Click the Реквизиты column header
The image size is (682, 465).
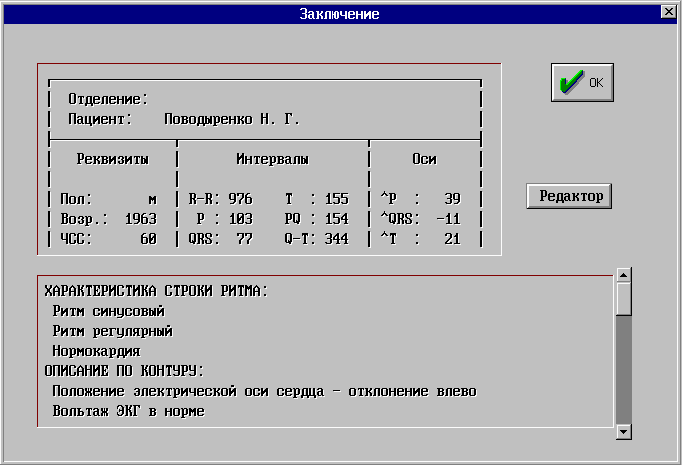point(113,159)
